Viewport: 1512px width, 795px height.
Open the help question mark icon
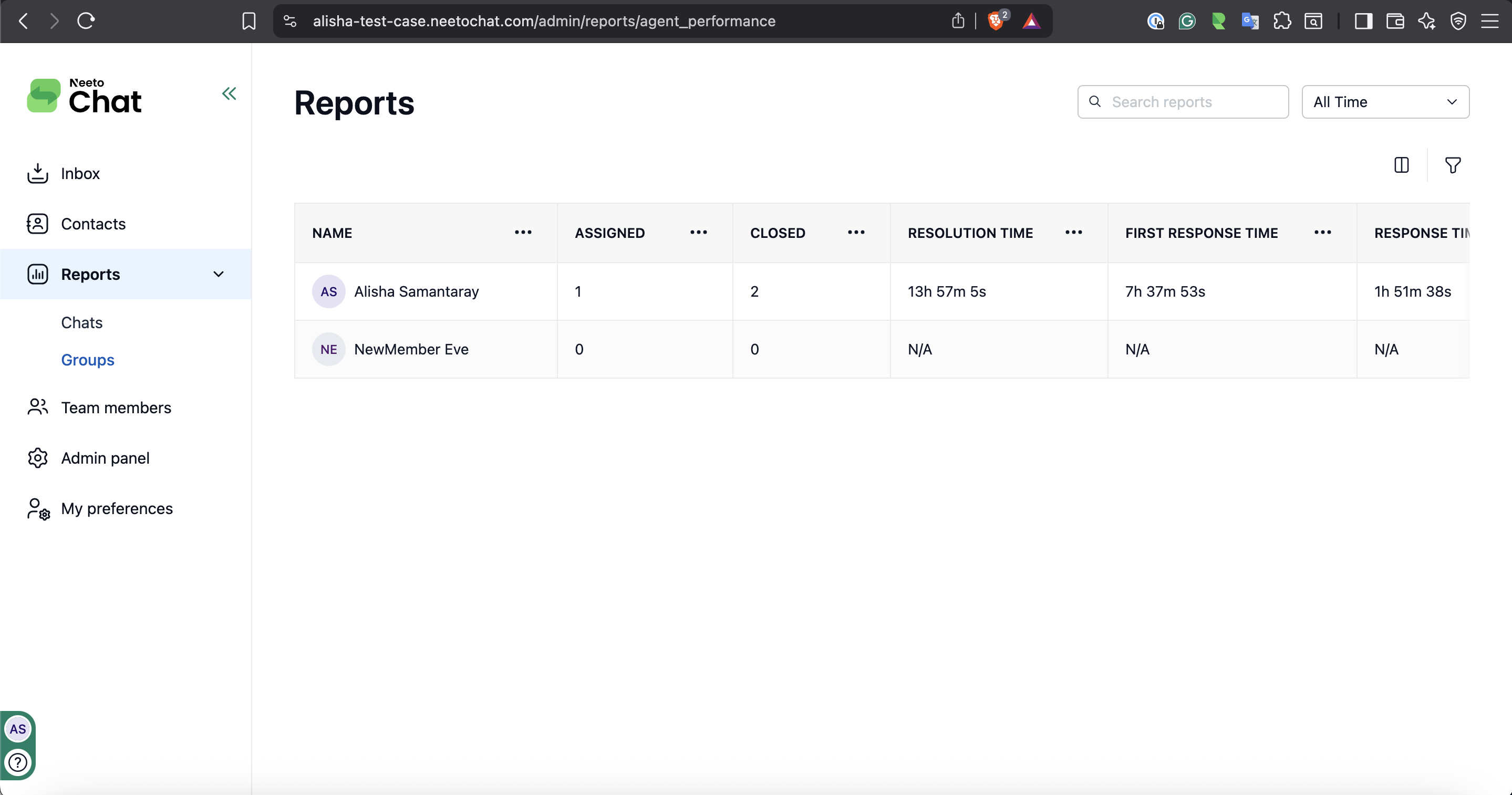[x=18, y=762]
